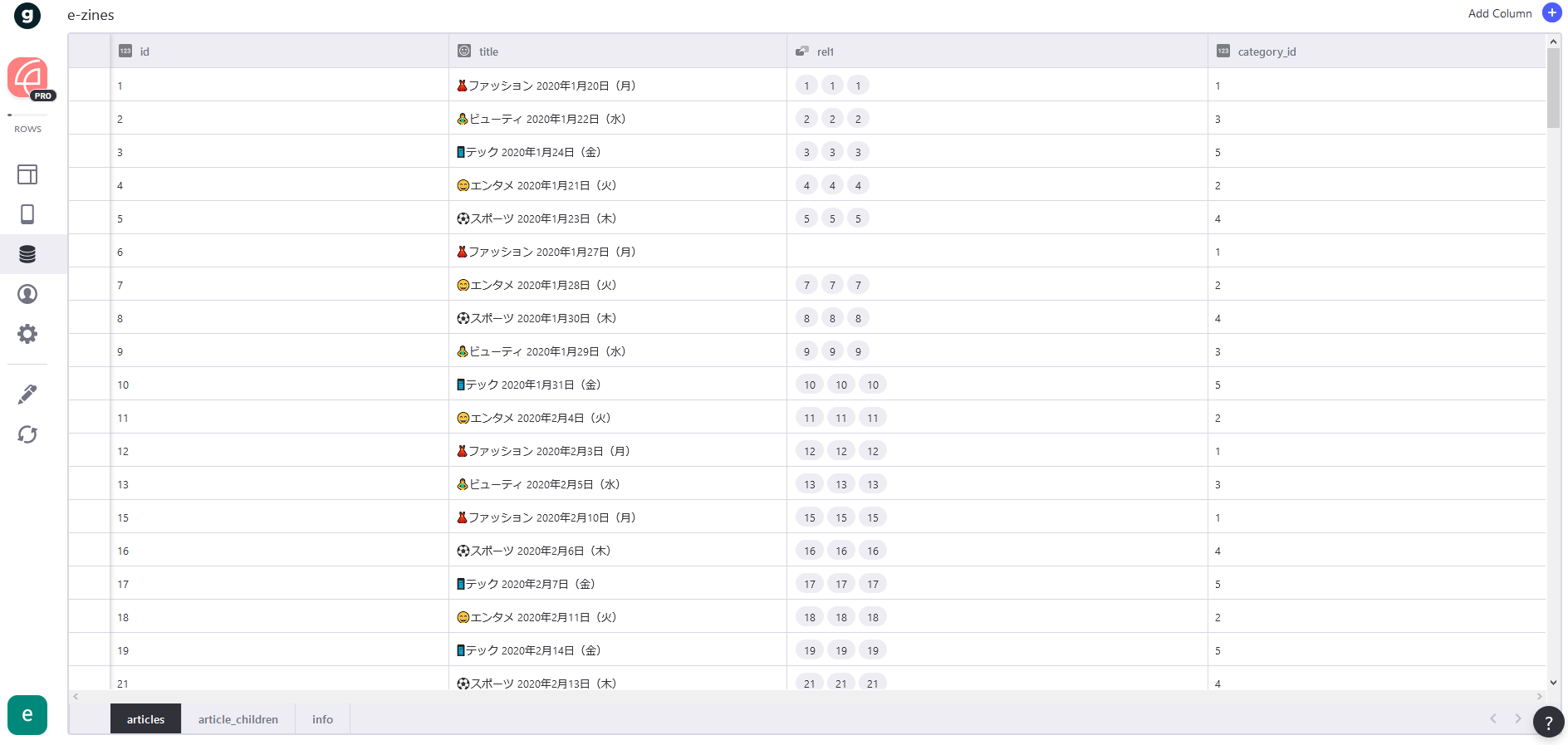Screen dimensions: 1568x745
Task: Select title cell 'スポーツ 2020年2月6日（木）'
Action: [618, 551]
